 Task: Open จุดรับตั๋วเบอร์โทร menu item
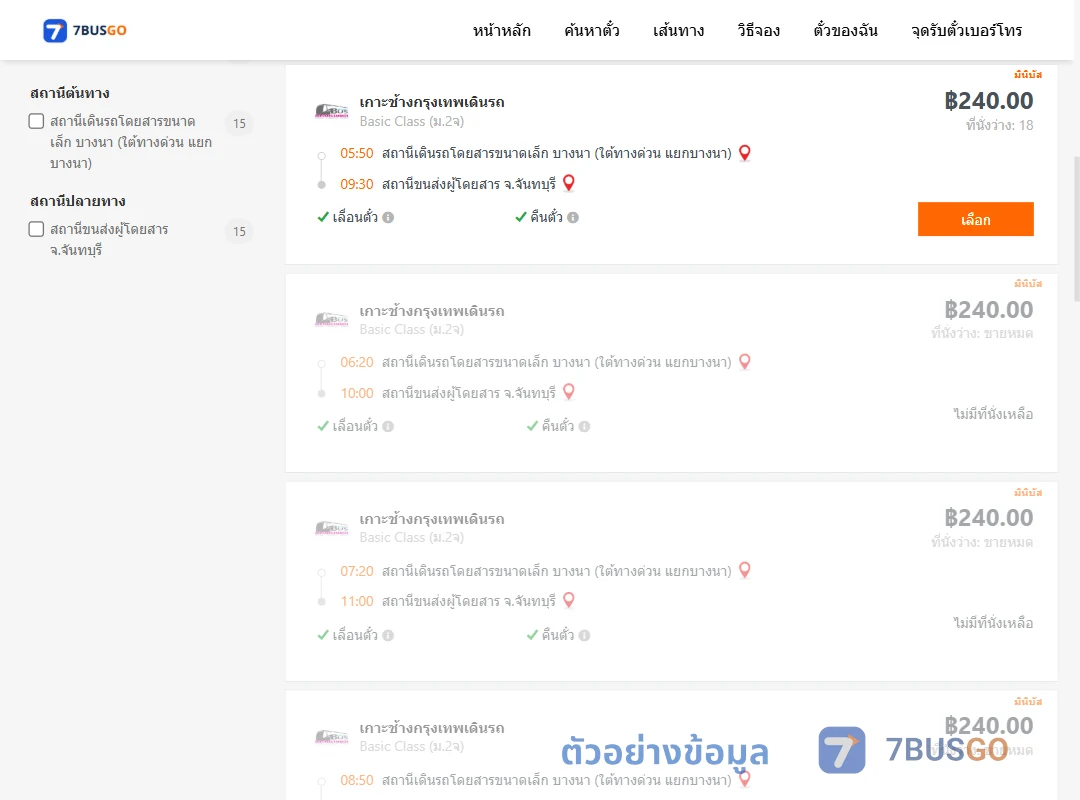[x=966, y=30]
